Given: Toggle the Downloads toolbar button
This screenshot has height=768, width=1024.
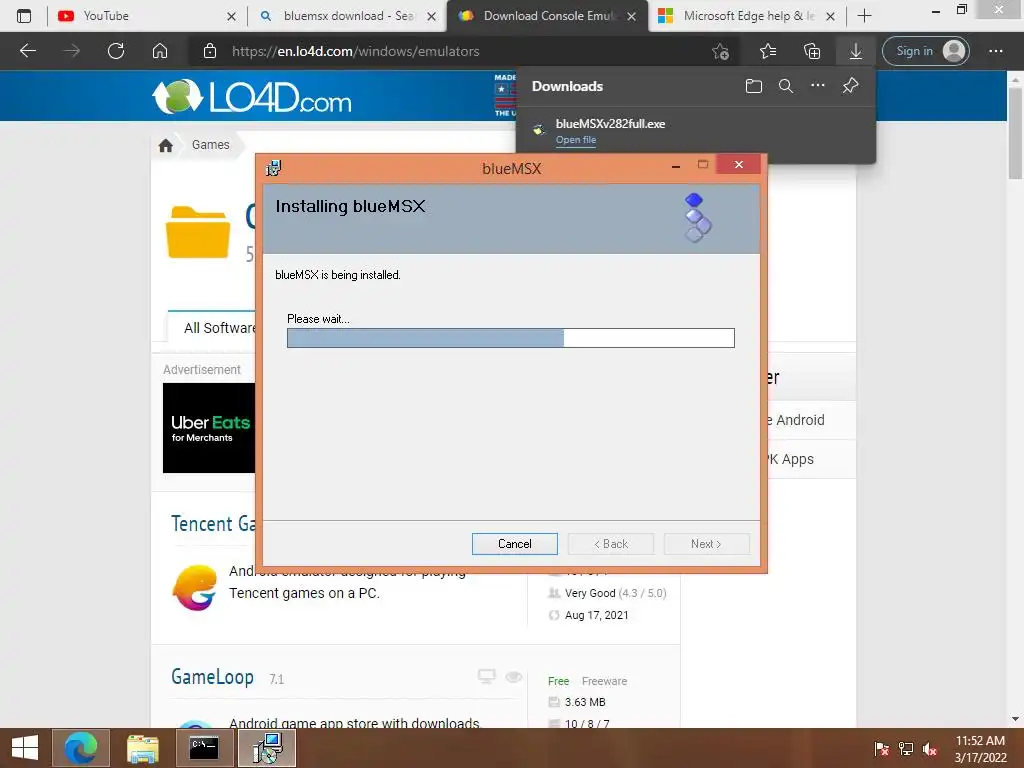Looking at the screenshot, I should pyautogui.click(x=856, y=51).
